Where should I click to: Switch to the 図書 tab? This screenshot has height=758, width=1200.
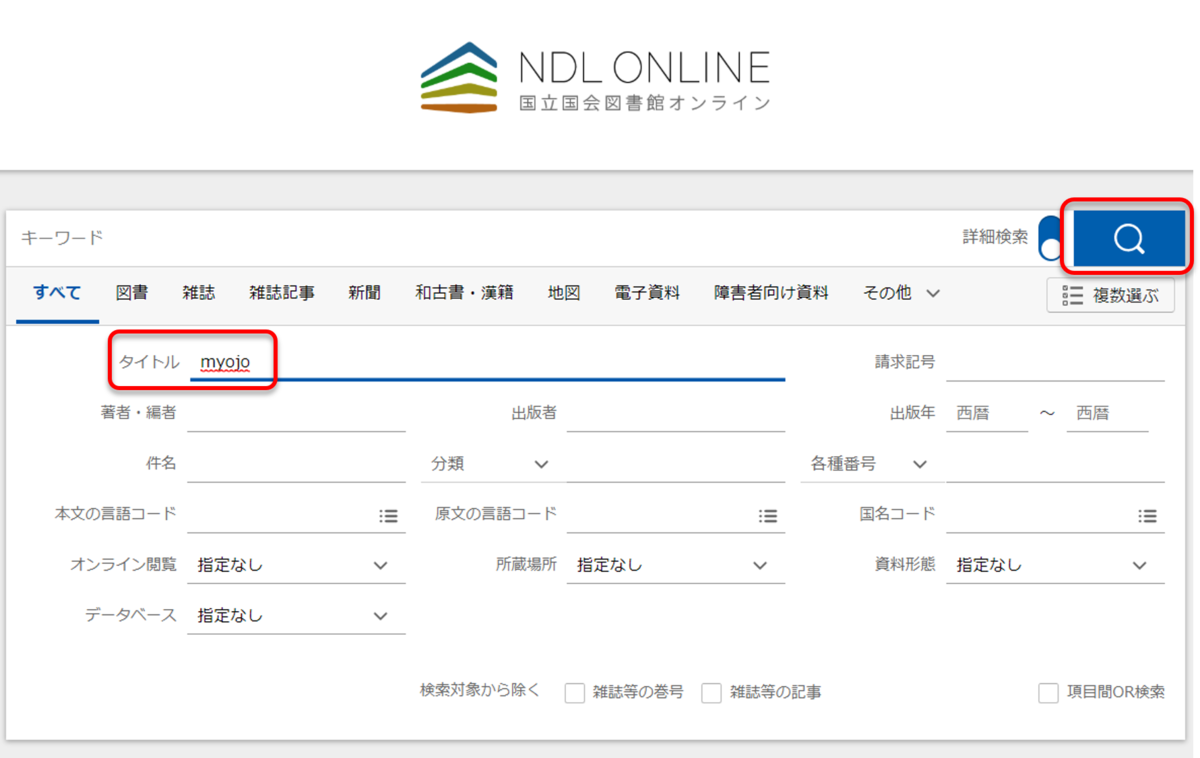(132, 293)
